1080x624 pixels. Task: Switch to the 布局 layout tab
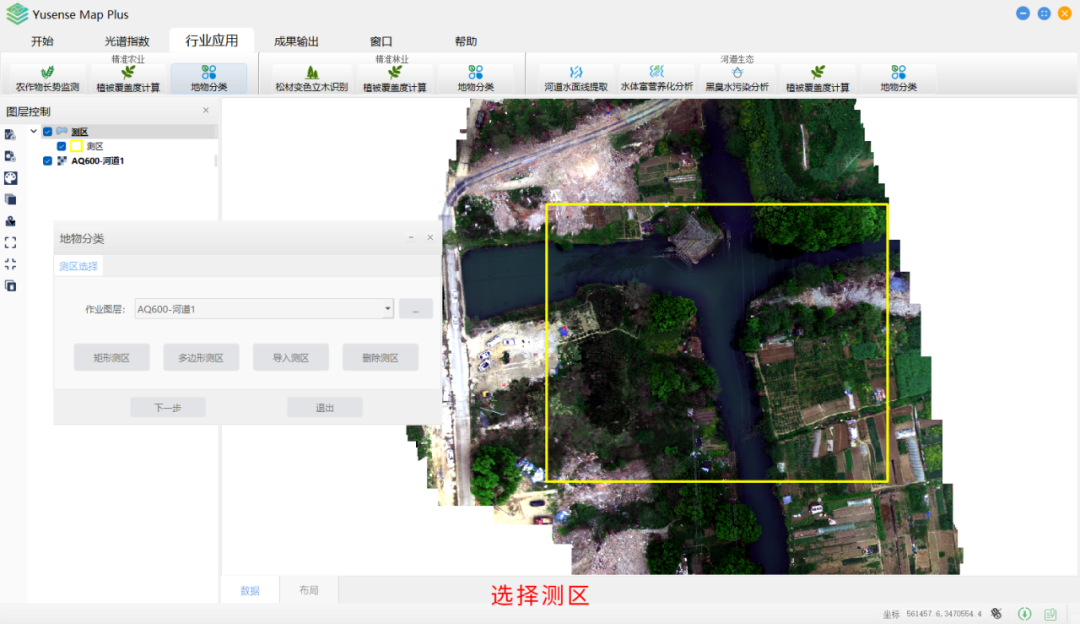pyautogui.click(x=308, y=590)
